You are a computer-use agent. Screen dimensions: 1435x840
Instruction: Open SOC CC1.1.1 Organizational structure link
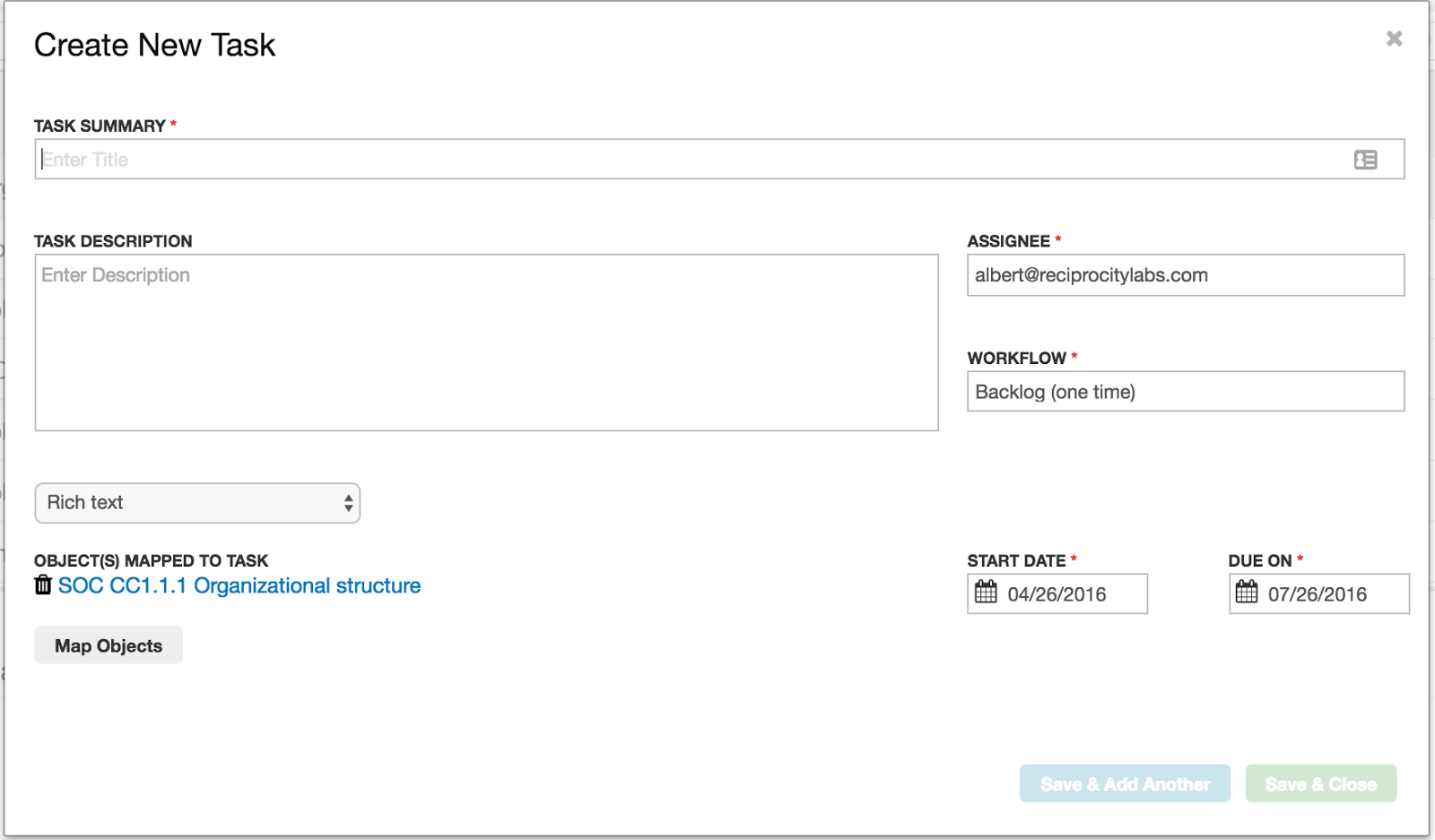click(239, 585)
